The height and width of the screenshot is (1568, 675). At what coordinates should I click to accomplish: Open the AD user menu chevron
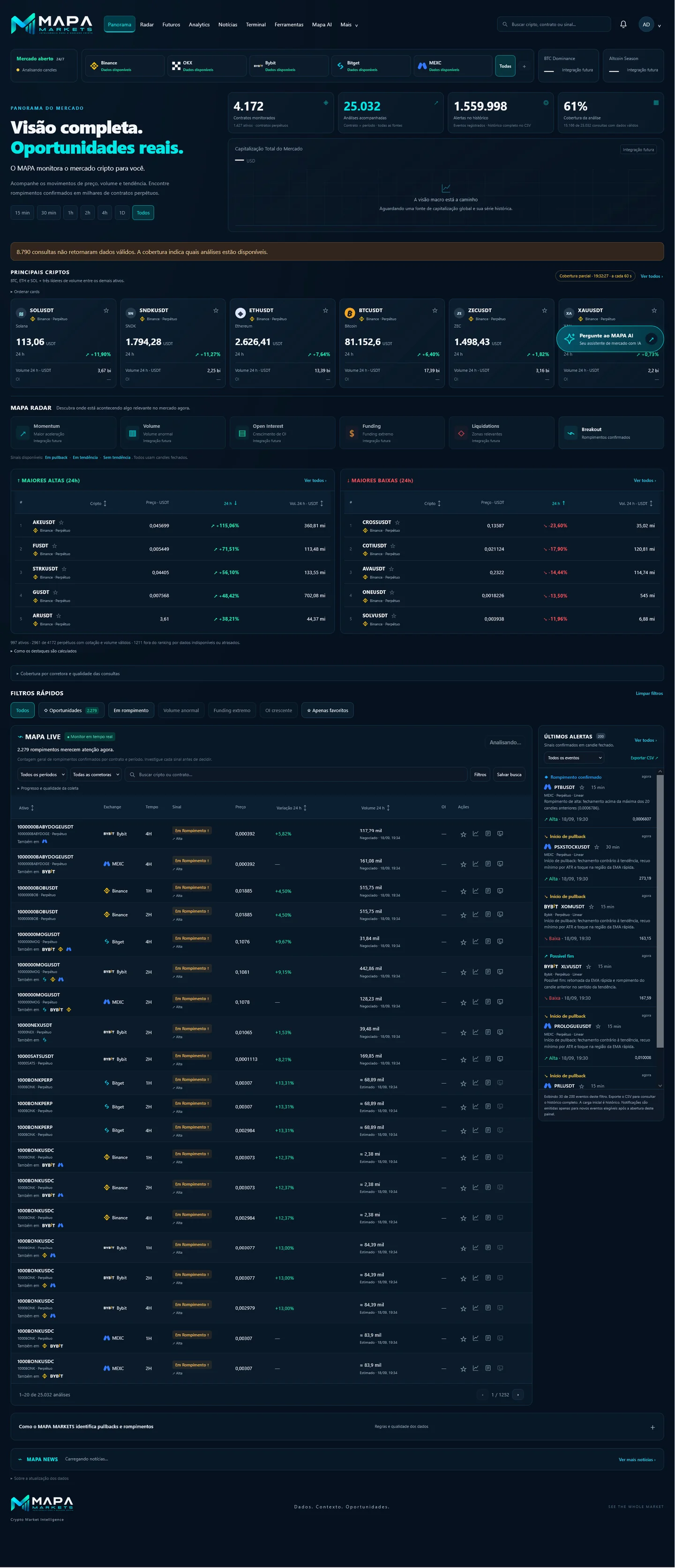(659, 26)
